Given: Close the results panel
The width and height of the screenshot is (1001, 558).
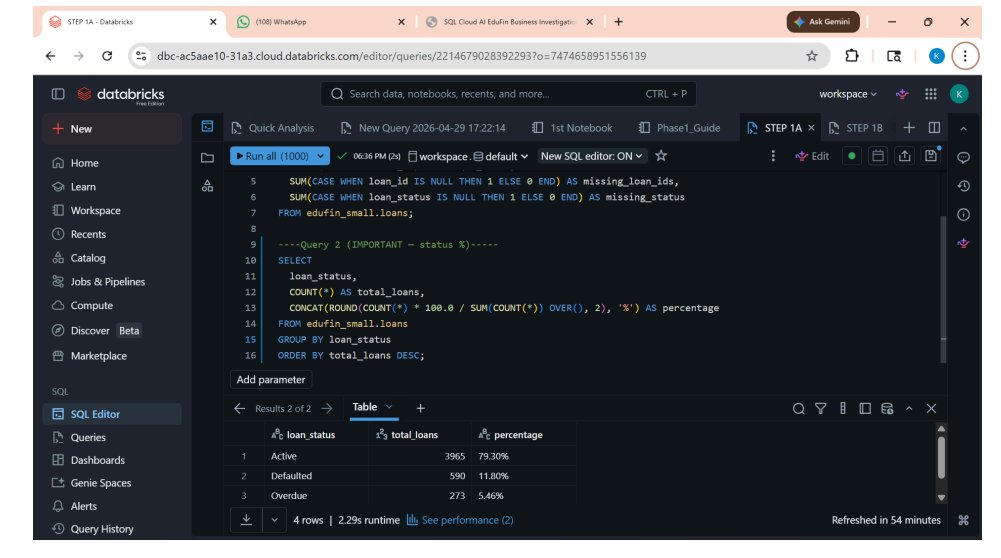Looking at the screenshot, I should [931, 409].
